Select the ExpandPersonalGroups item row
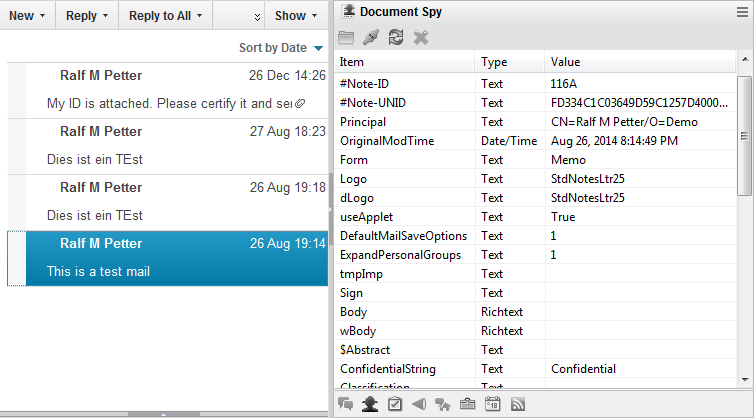The height and width of the screenshot is (419, 755). [x=535, y=255]
